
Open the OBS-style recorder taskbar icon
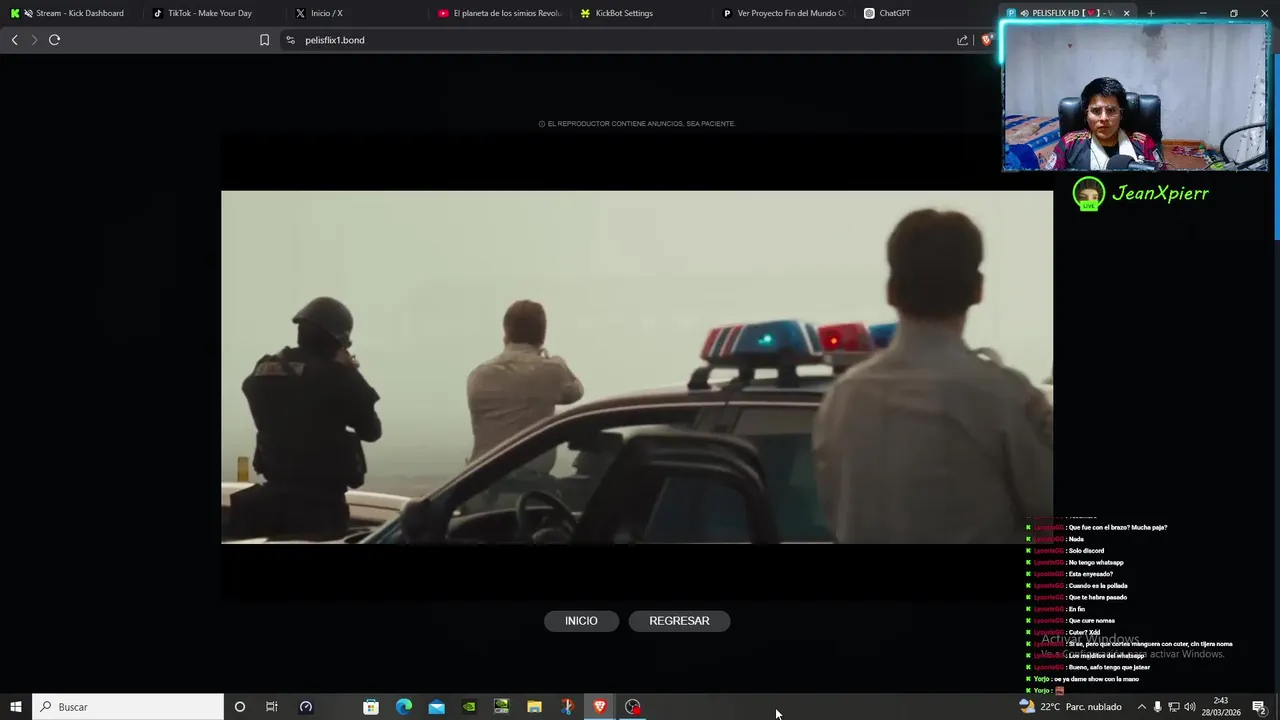633,707
